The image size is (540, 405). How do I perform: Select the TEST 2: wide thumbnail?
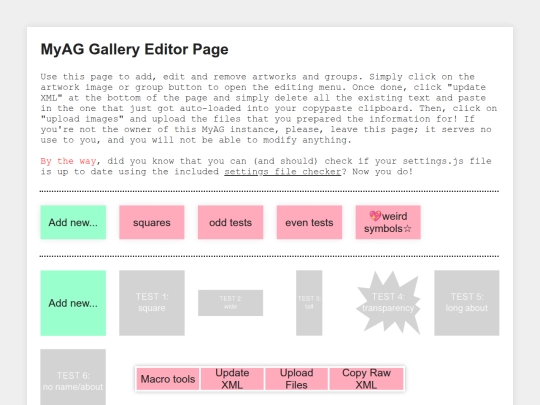click(x=230, y=303)
